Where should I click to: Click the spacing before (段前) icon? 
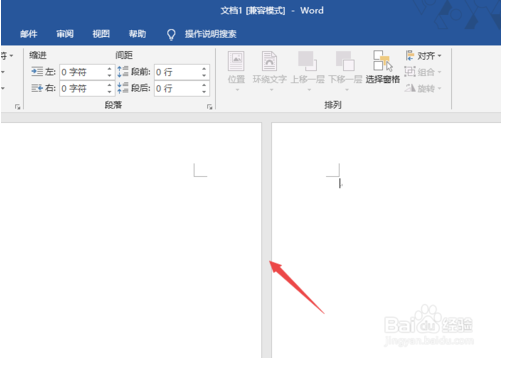pos(123,71)
